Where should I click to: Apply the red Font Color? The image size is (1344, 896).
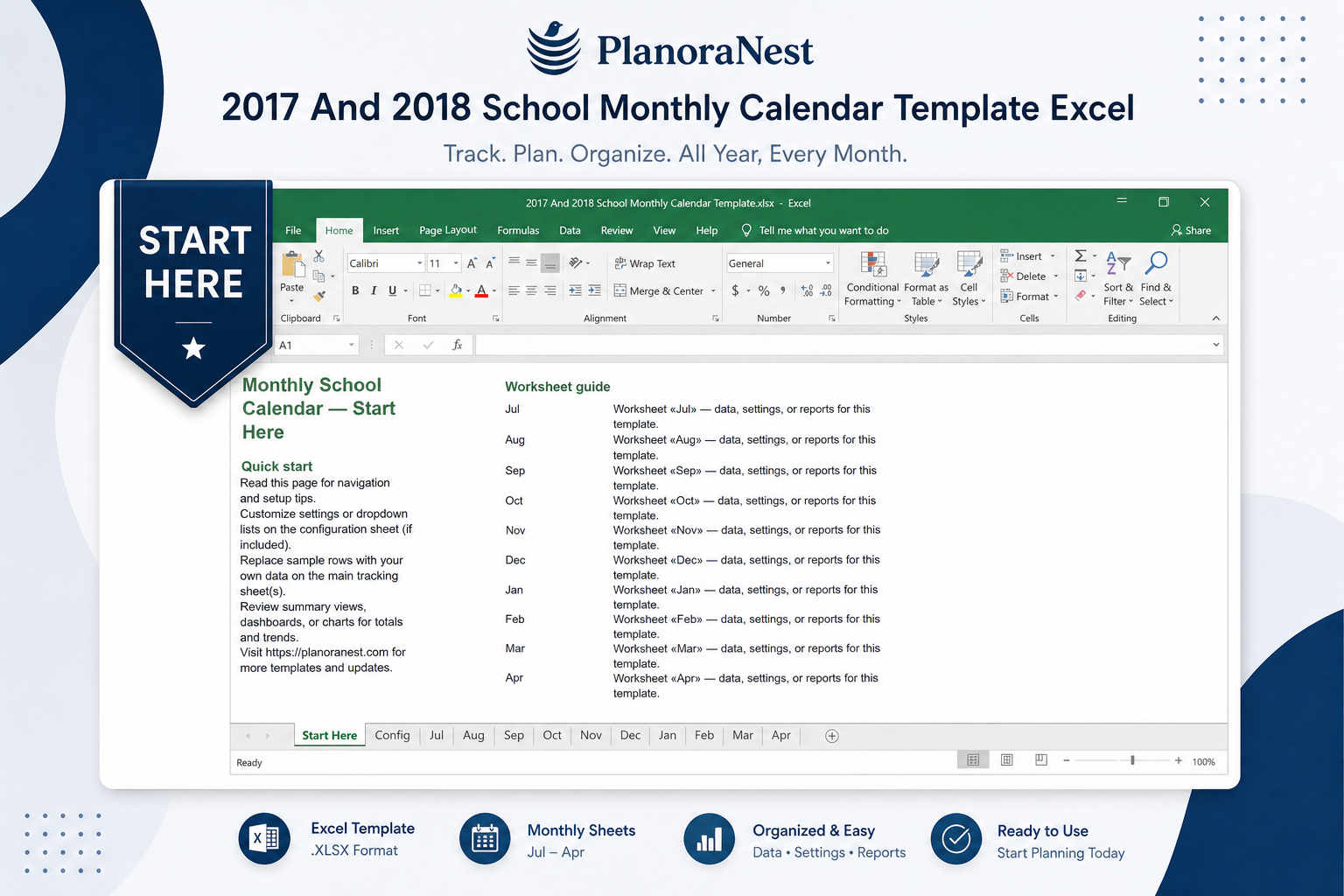tap(481, 290)
